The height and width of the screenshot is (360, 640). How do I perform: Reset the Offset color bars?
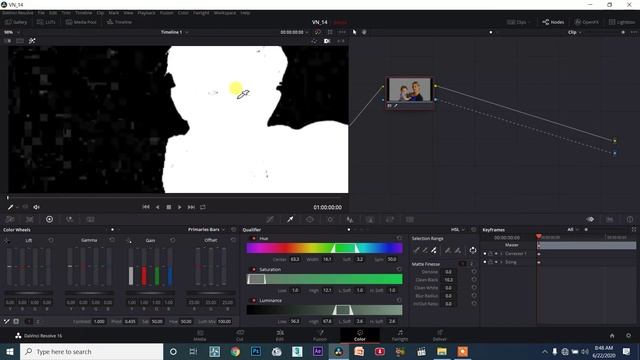pyautogui.click(x=233, y=240)
